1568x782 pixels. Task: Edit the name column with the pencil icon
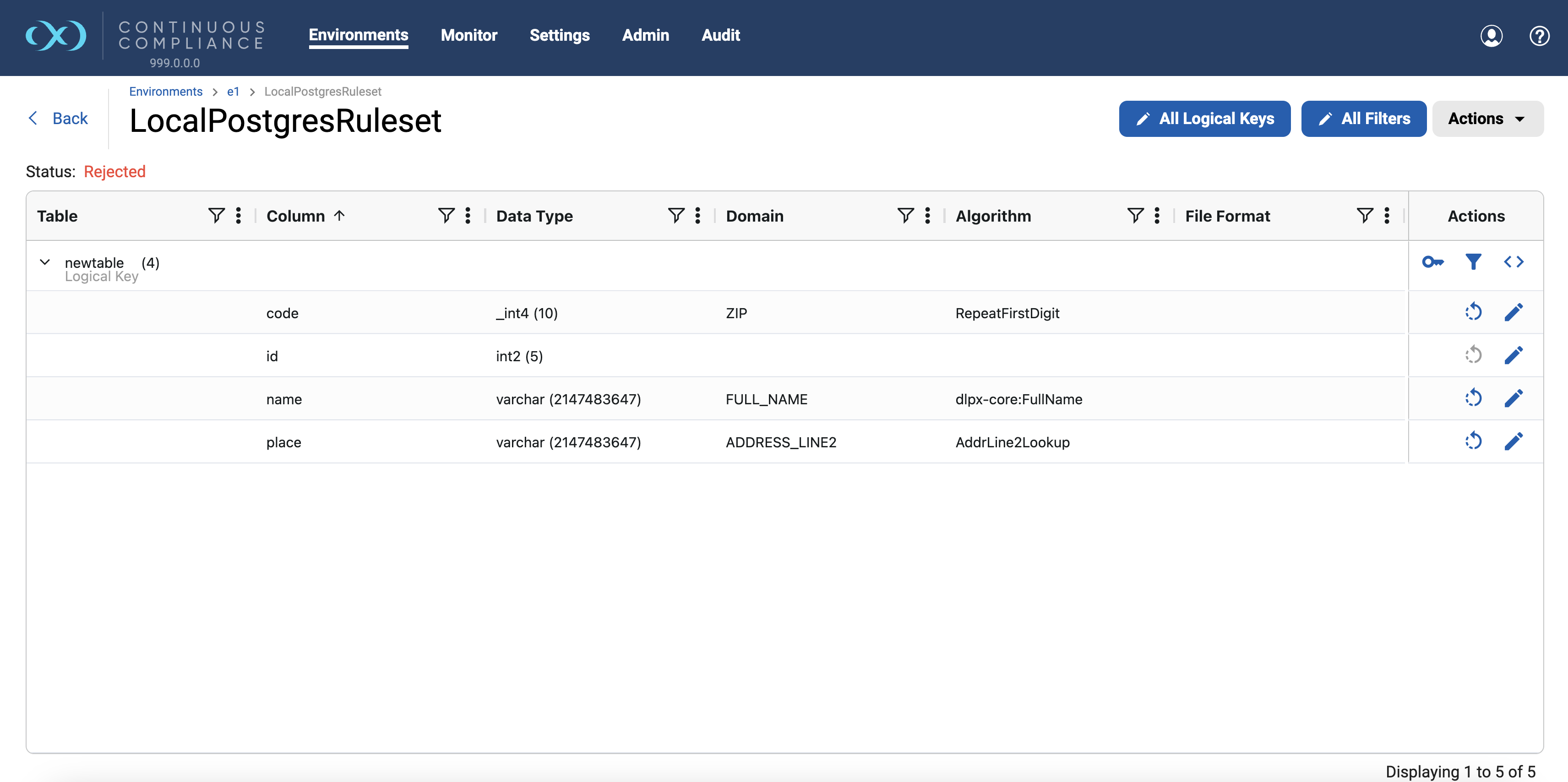(x=1514, y=398)
